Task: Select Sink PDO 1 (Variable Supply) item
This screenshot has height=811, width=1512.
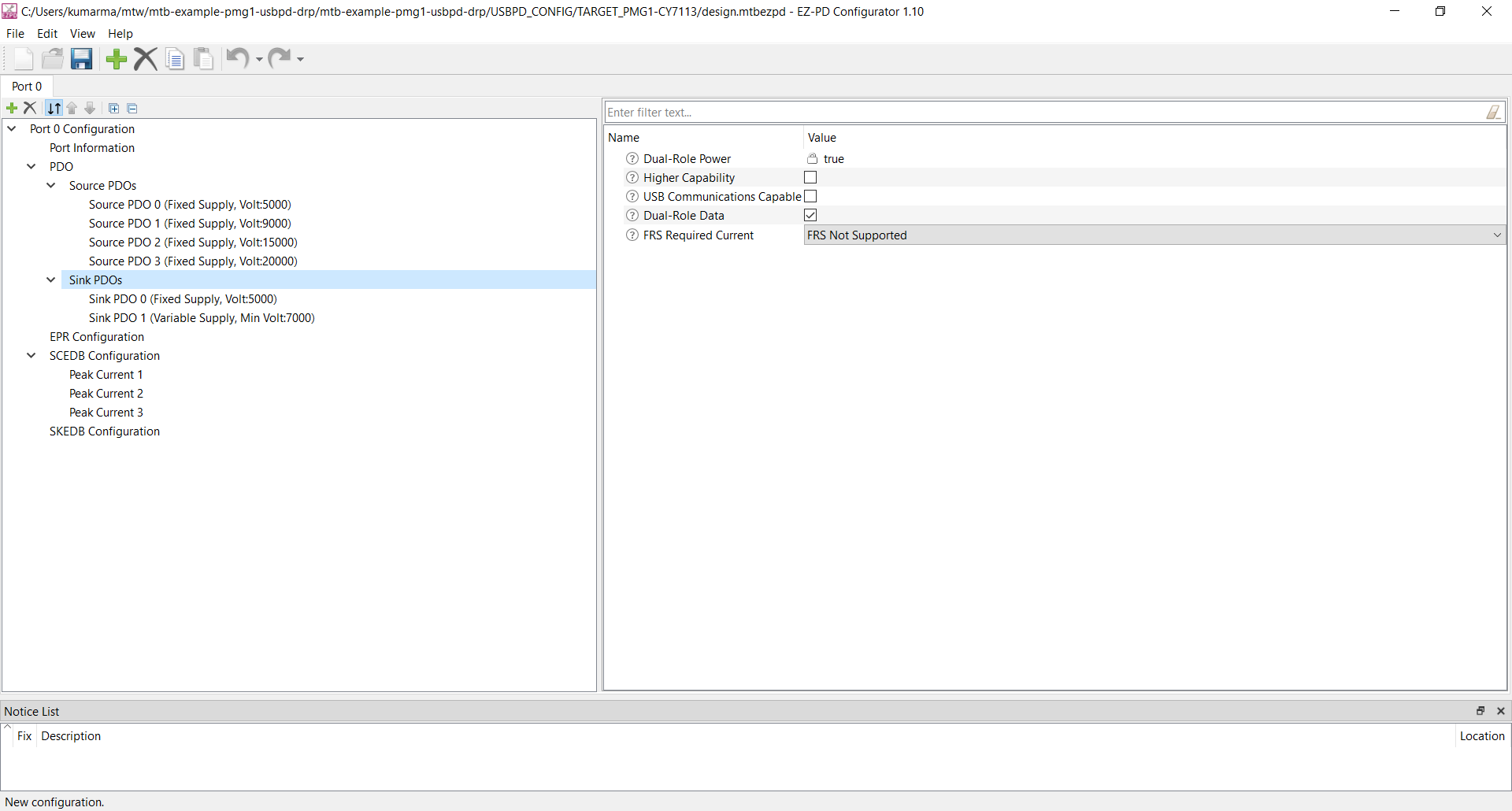Action: [202, 318]
